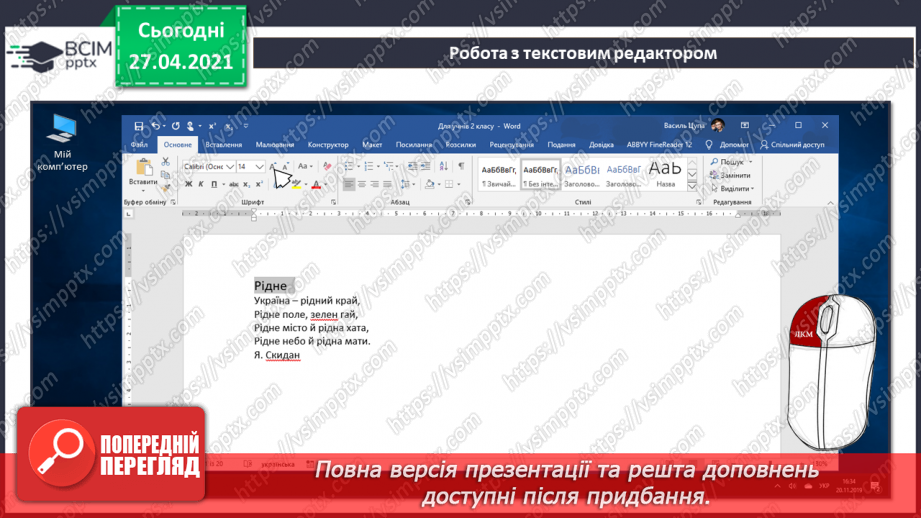Select the Без інтервалів style
This screenshot has height=518, width=921.
(x=540, y=174)
